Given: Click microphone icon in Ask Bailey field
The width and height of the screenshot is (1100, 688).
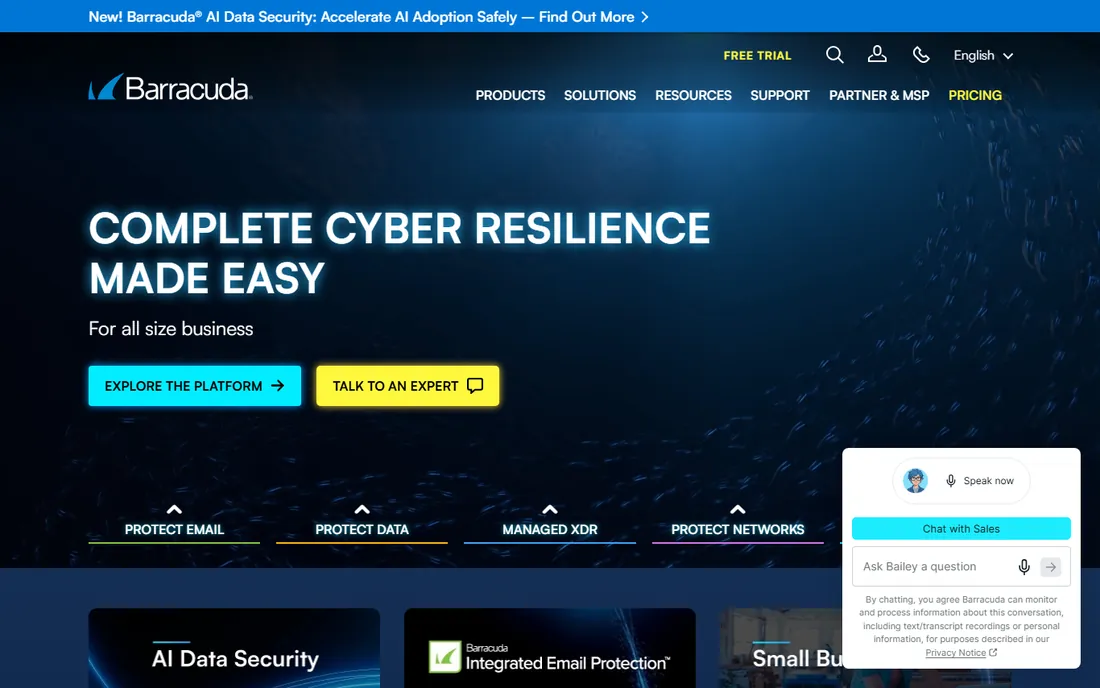Looking at the screenshot, I should pos(1024,567).
